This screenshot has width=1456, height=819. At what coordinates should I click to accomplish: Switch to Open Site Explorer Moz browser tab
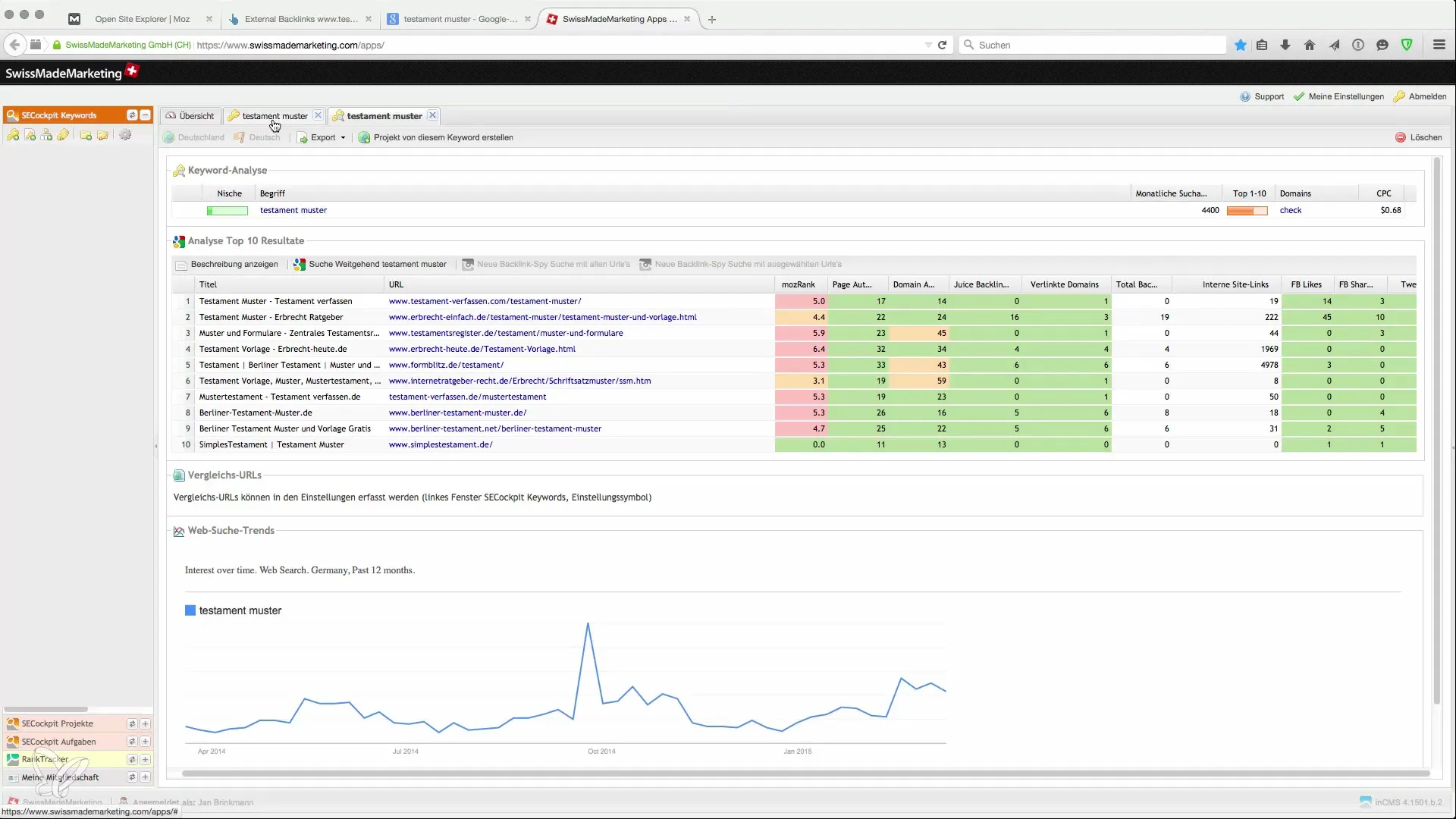142,19
